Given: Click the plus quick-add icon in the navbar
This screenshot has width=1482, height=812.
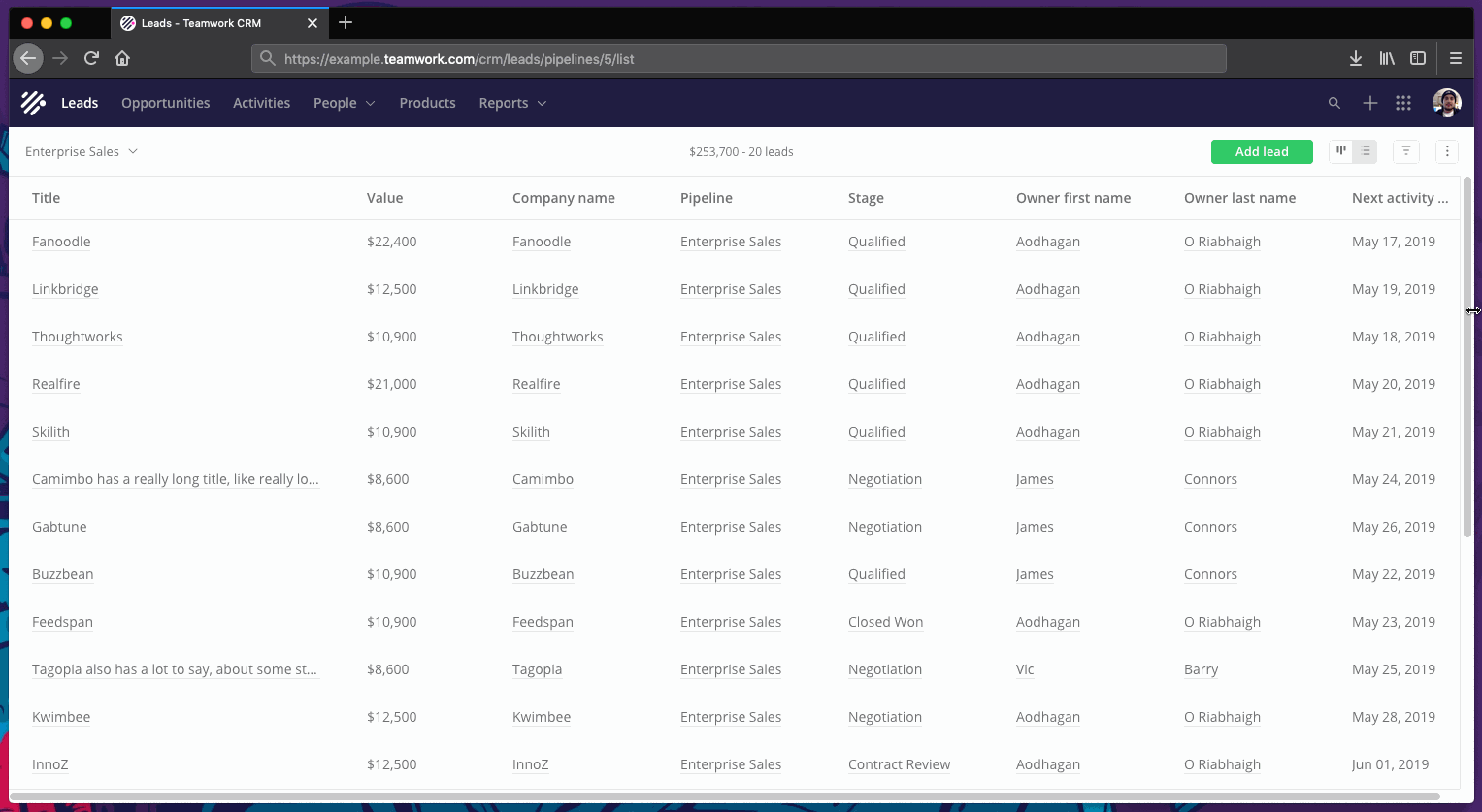Looking at the screenshot, I should (x=1369, y=102).
